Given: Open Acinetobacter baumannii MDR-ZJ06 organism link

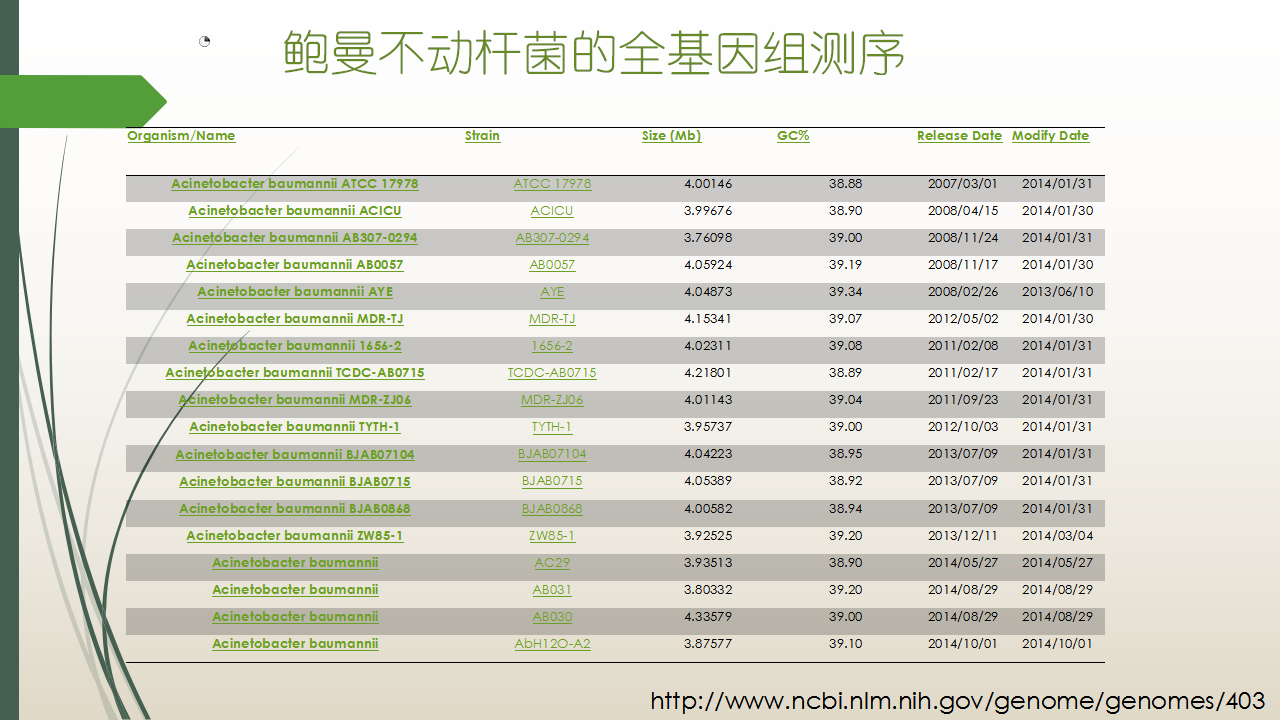Looking at the screenshot, I should pyautogui.click(x=295, y=400).
